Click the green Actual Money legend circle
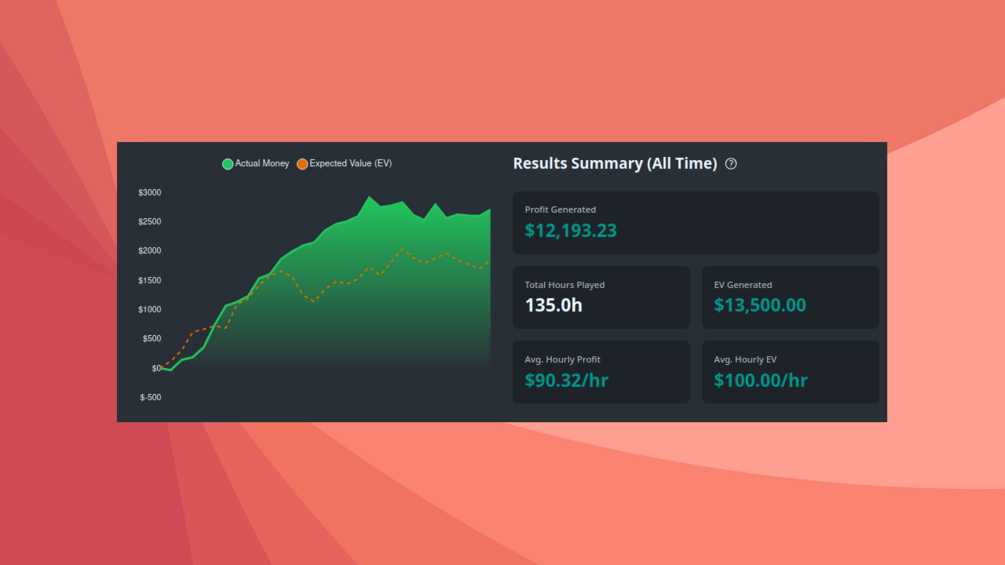1005x565 pixels. pyautogui.click(x=228, y=164)
